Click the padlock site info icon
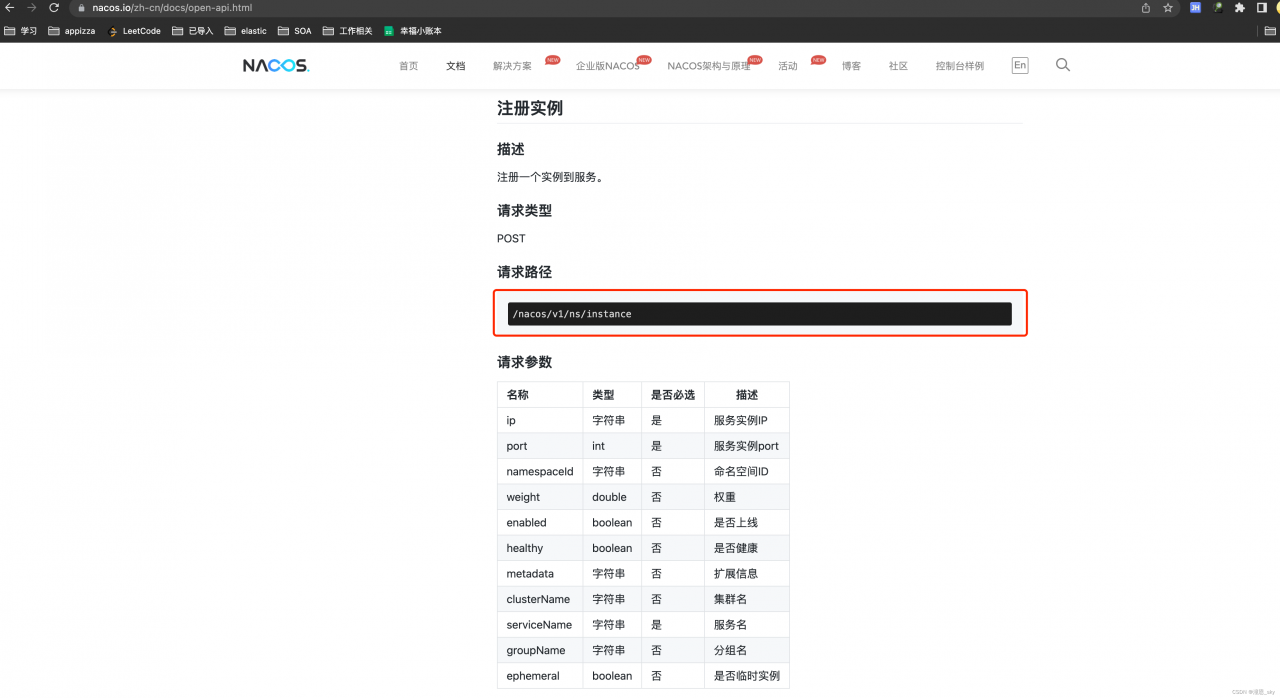 (83, 8)
